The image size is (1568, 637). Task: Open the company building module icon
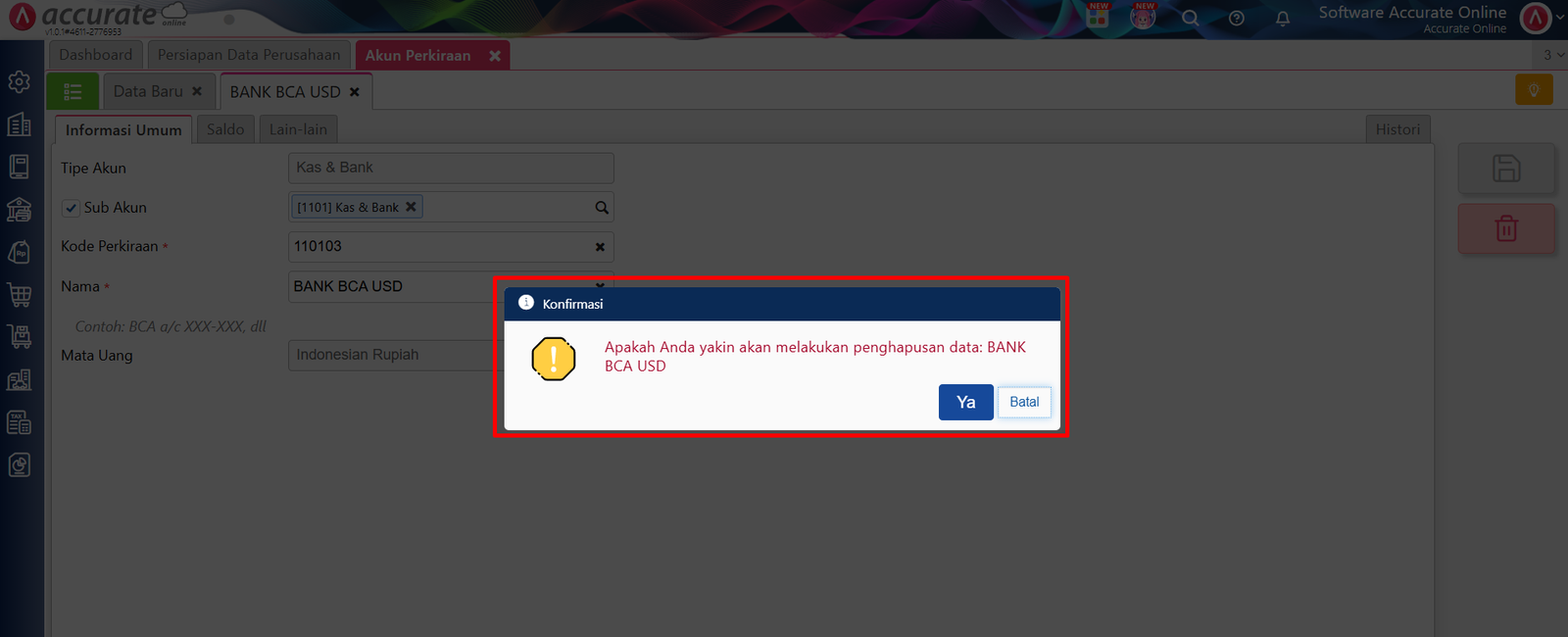click(19, 124)
